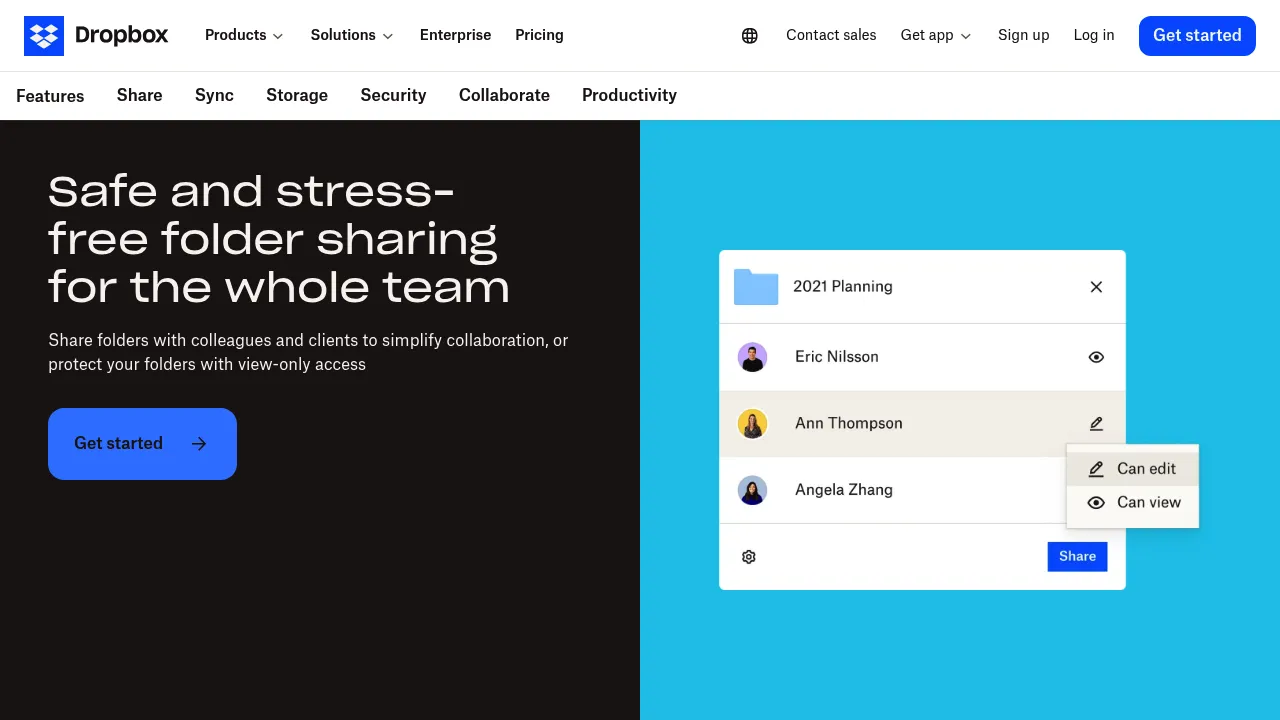Click the Dropbox logo icon
Image resolution: width=1280 pixels, height=720 pixels.
pos(44,36)
